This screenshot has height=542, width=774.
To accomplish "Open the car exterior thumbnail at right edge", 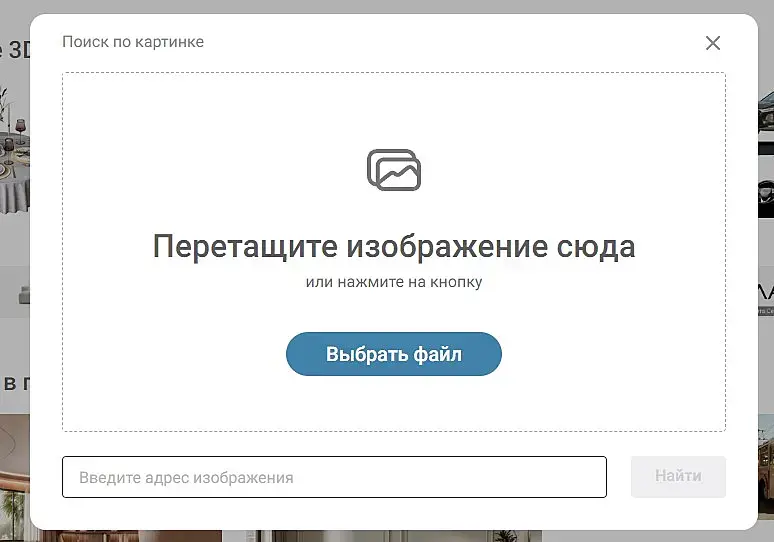I will [766, 113].
